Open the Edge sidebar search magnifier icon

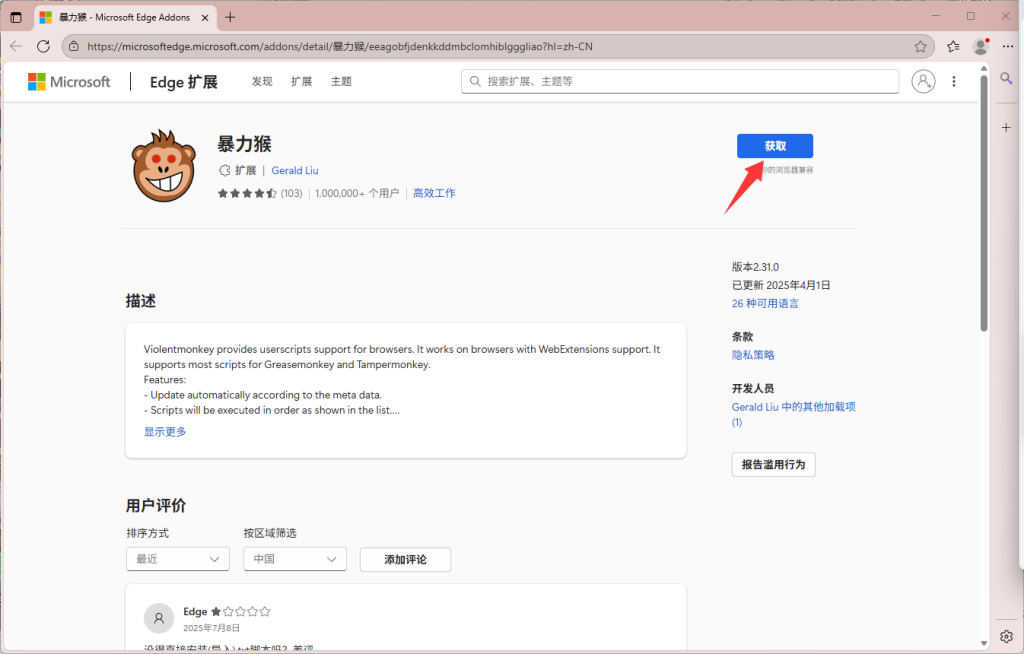(1006, 78)
